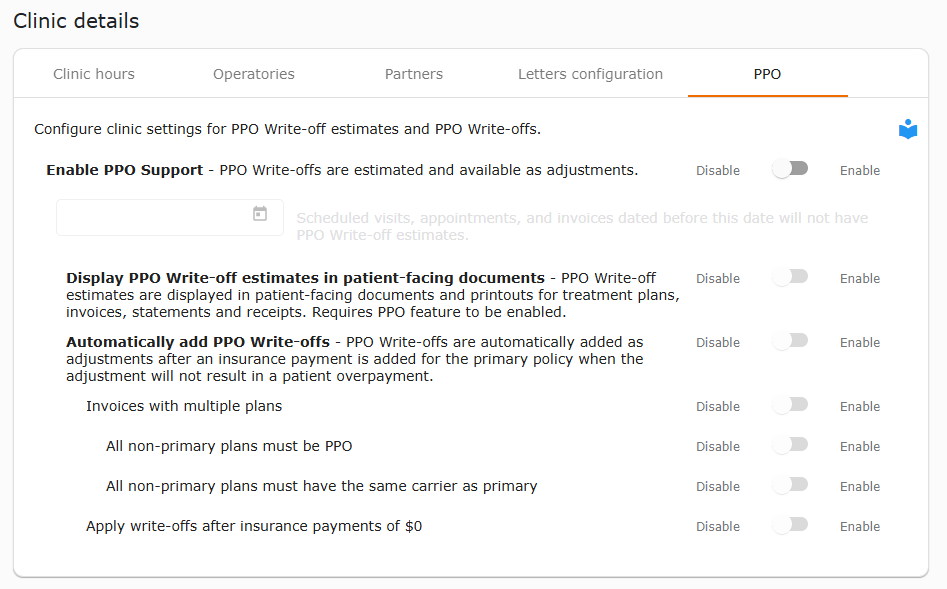
Task: Click Enable label next to PPO Support
Action: tap(859, 171)
